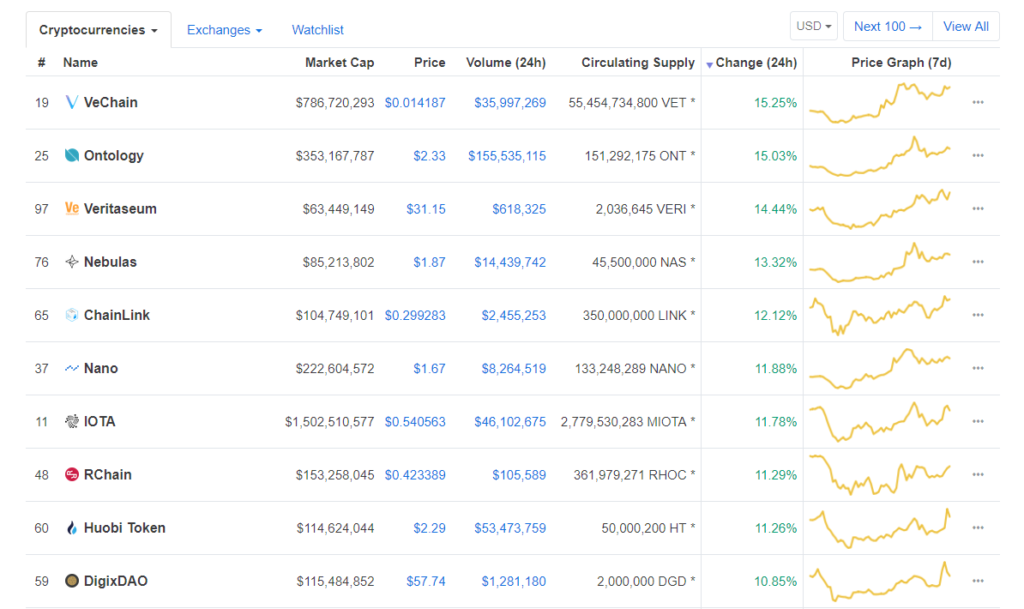Click the RChain coin logo icon
This screenshot has width=1024, height=609.
(x=72, y=475)
